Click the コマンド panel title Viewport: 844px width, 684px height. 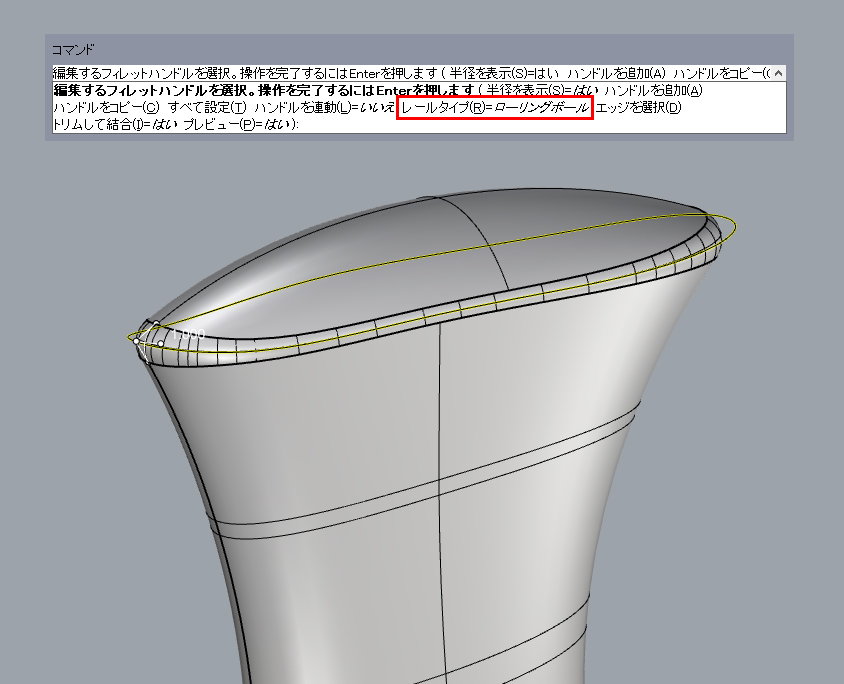(73, 49)
